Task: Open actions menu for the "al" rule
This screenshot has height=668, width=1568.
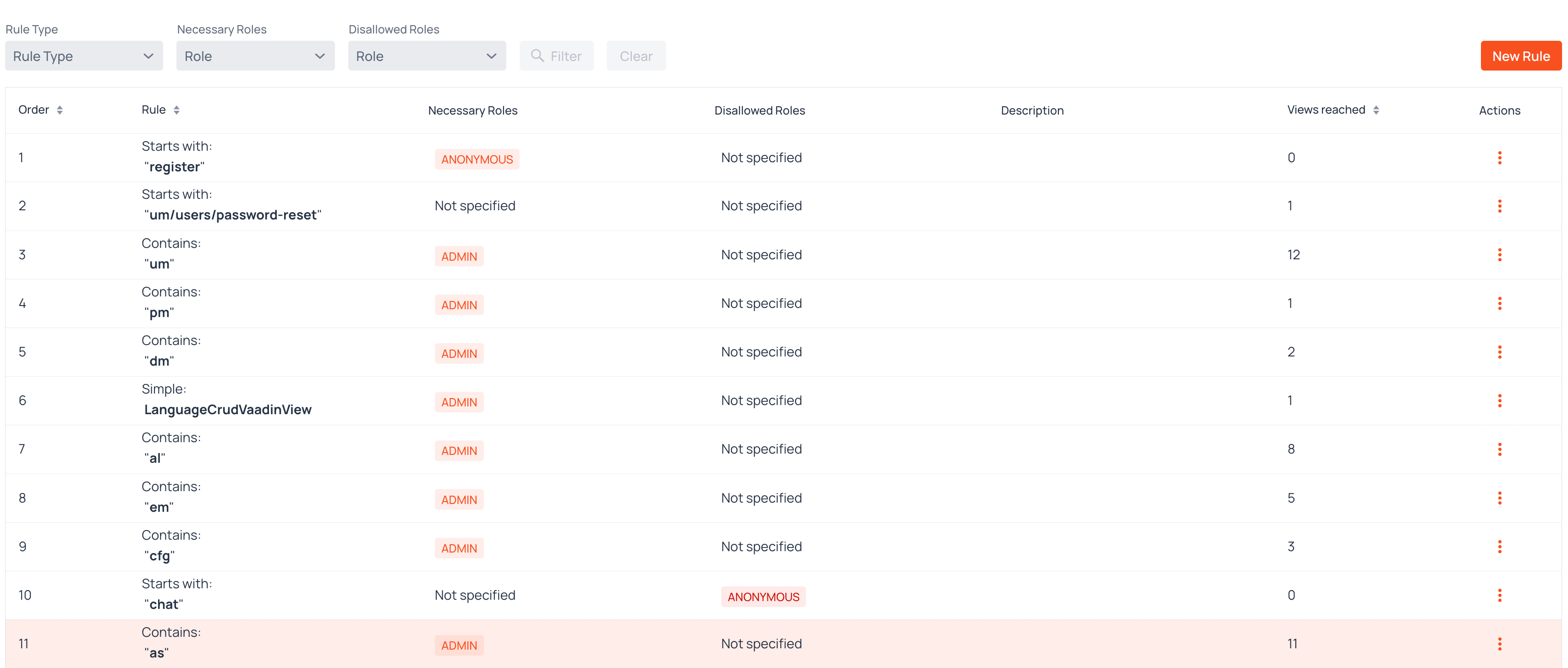Action: coord(1499,449)
